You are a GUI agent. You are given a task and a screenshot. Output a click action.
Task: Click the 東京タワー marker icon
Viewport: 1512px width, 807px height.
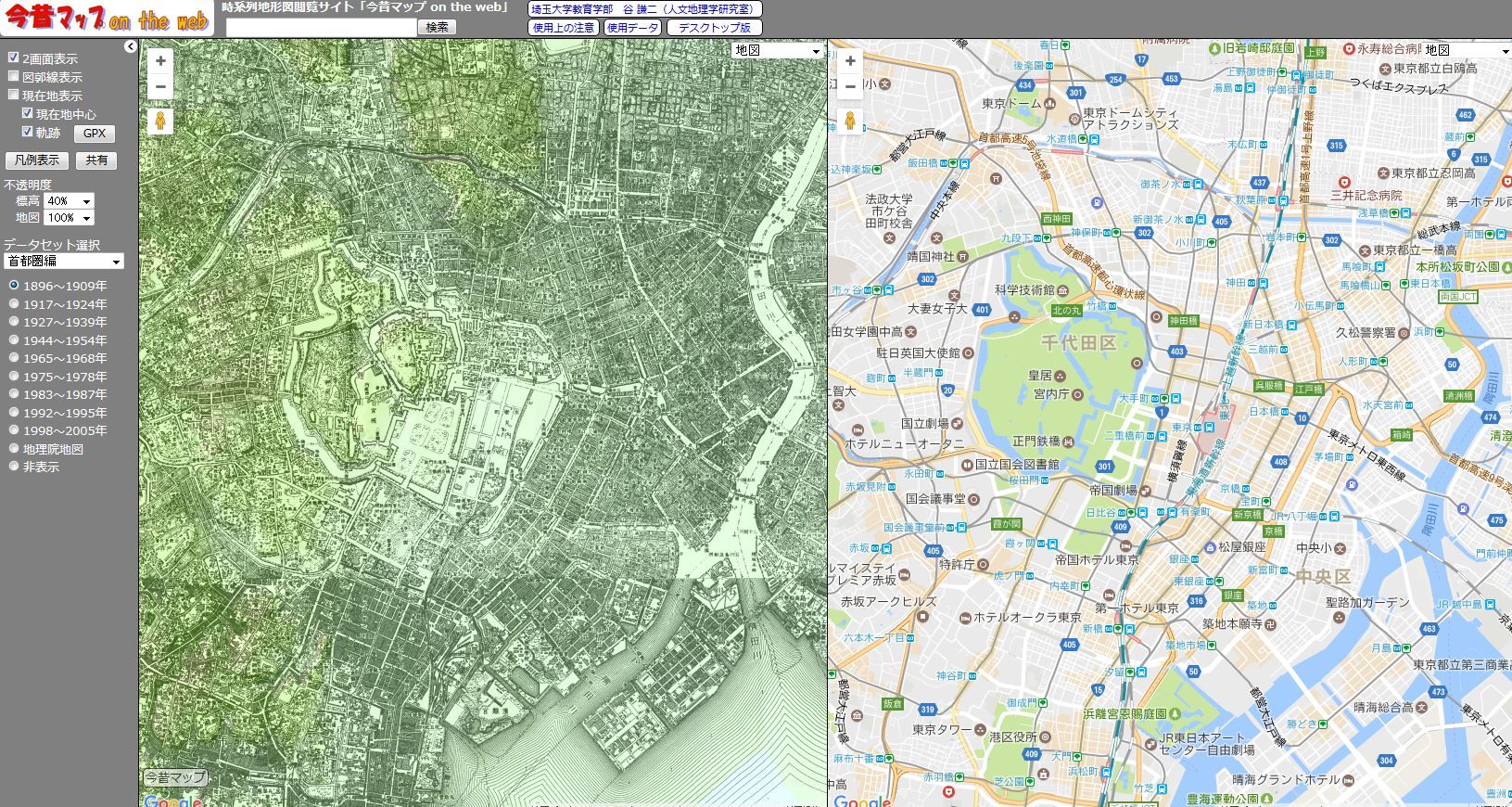tap(979, 729)
